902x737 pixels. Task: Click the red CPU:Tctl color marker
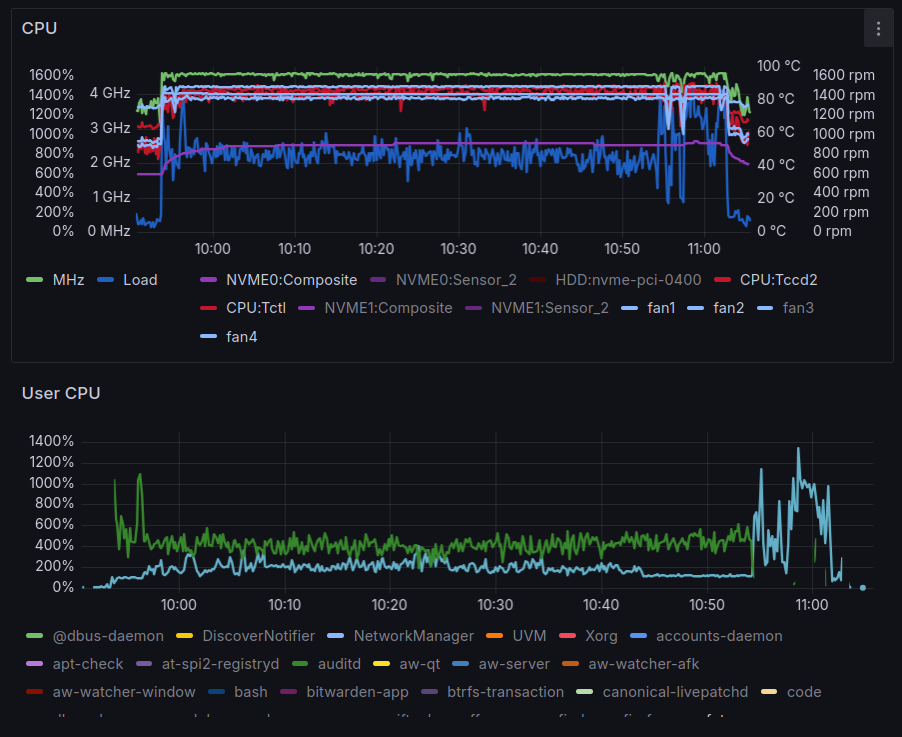208,308
